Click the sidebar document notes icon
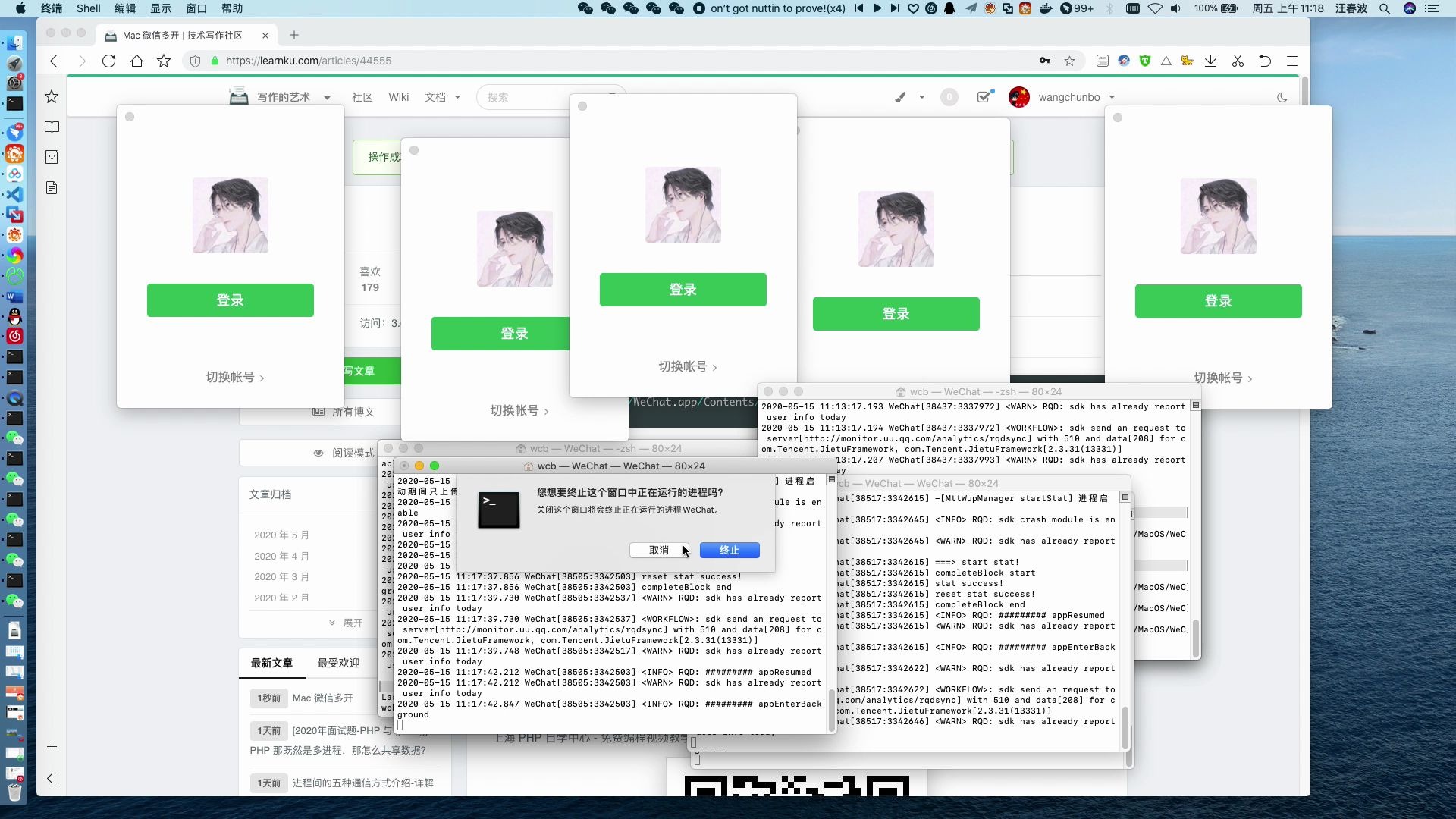Screen dimensions: 1456x819 pyautogui.click(x=52, y=187)
